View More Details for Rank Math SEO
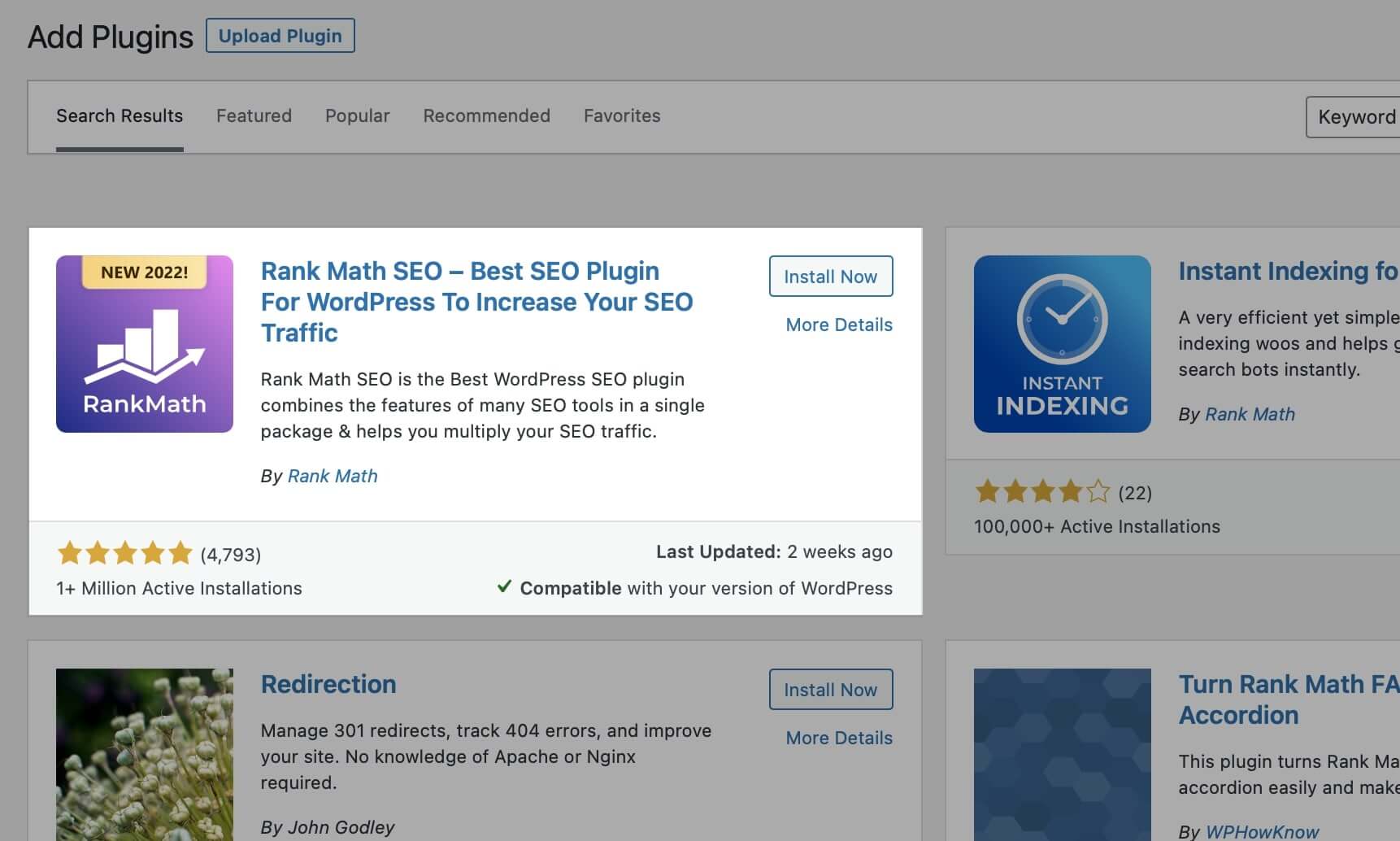 click(x=839, y=325)
